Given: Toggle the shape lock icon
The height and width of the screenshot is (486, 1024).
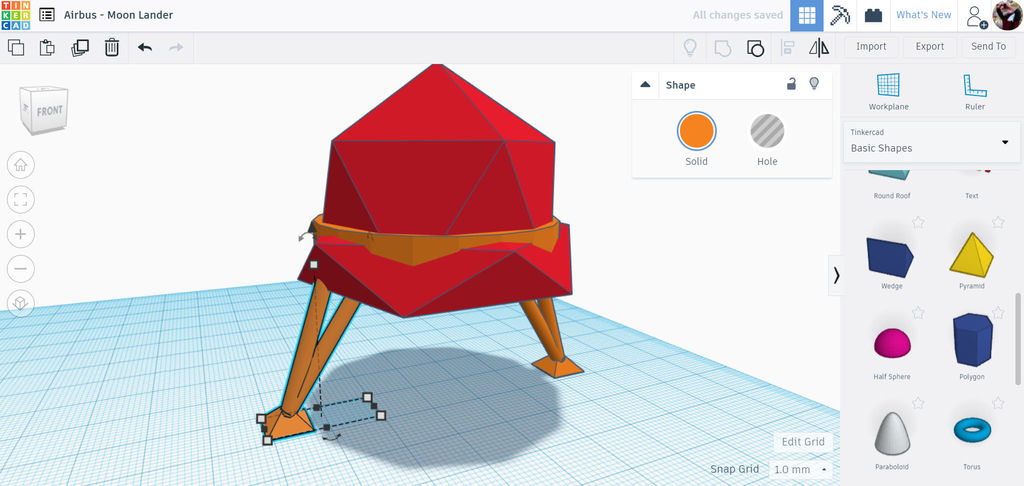Looking at the screenshot, I should [x=791, y=84].
